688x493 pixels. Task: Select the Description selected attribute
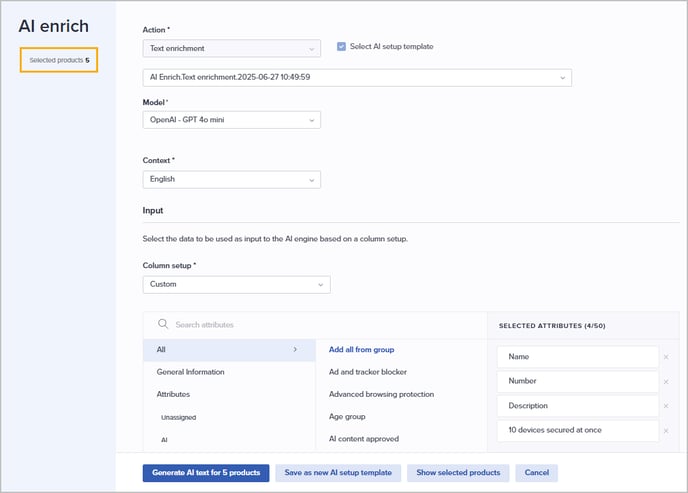click(578, 406)
